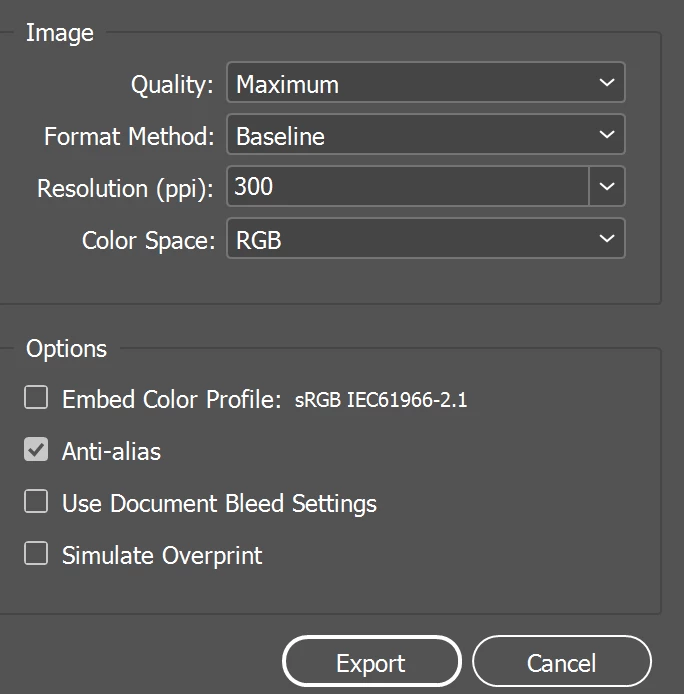Check the Use Document Bleed Settings box
Screen dimensions: 684x694
click(36, 502)
